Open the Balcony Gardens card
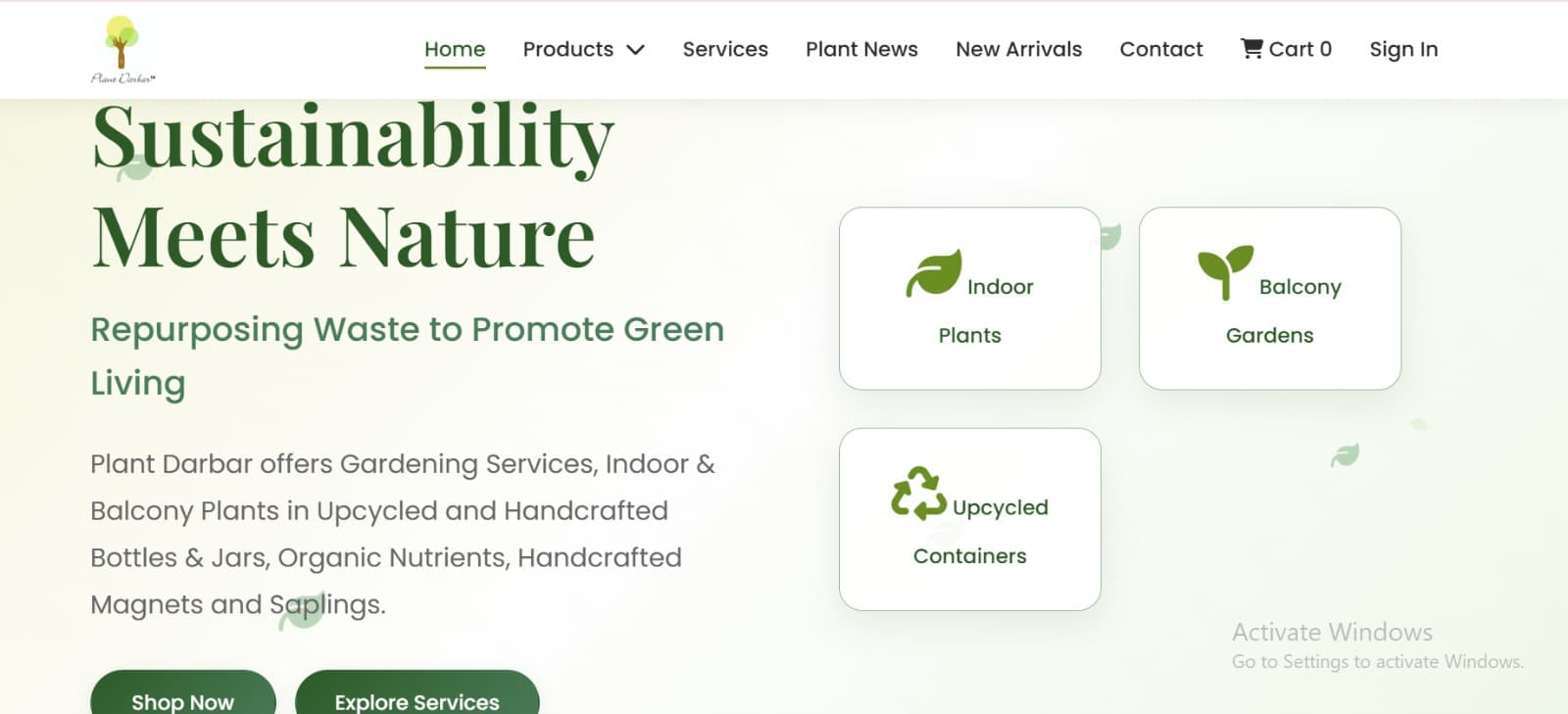The image size is (1568, 714). [x=1270, y=299]
